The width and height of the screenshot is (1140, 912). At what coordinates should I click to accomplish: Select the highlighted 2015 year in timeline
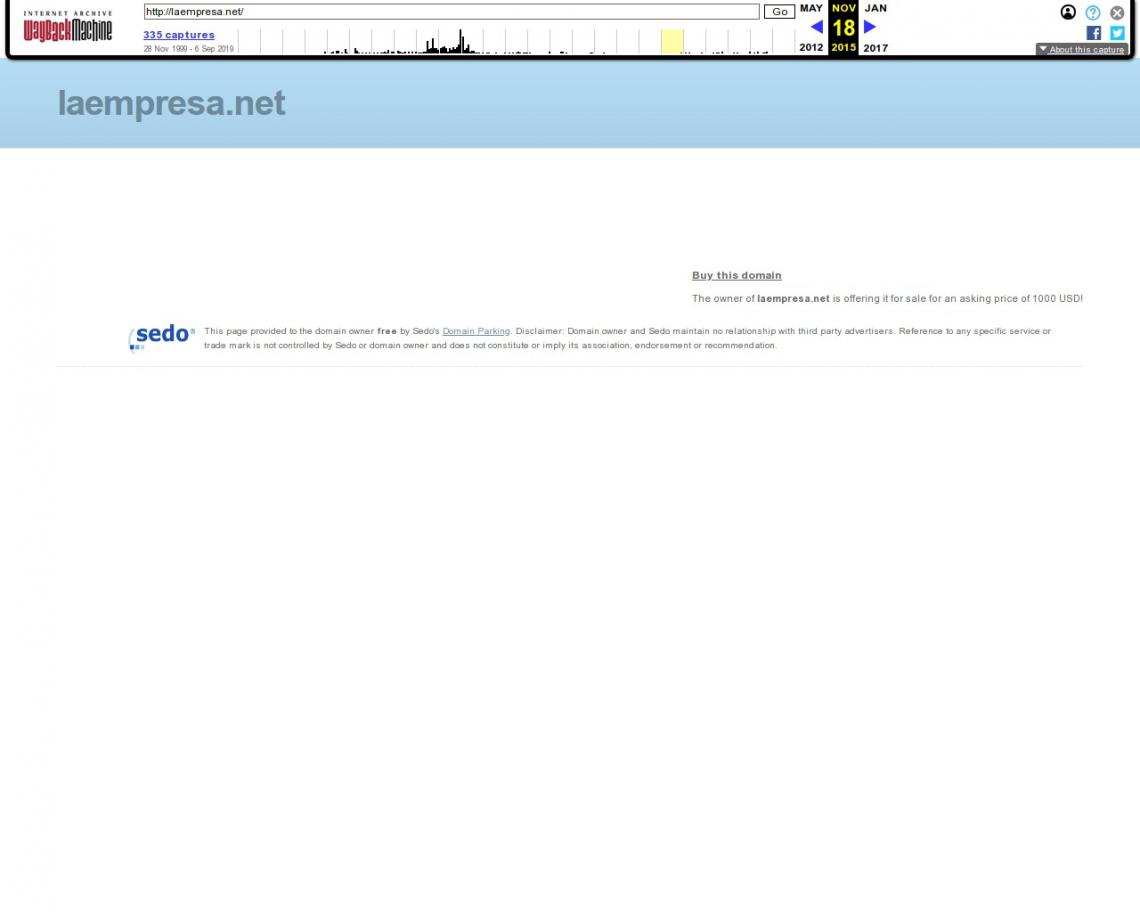coord(672,41)
